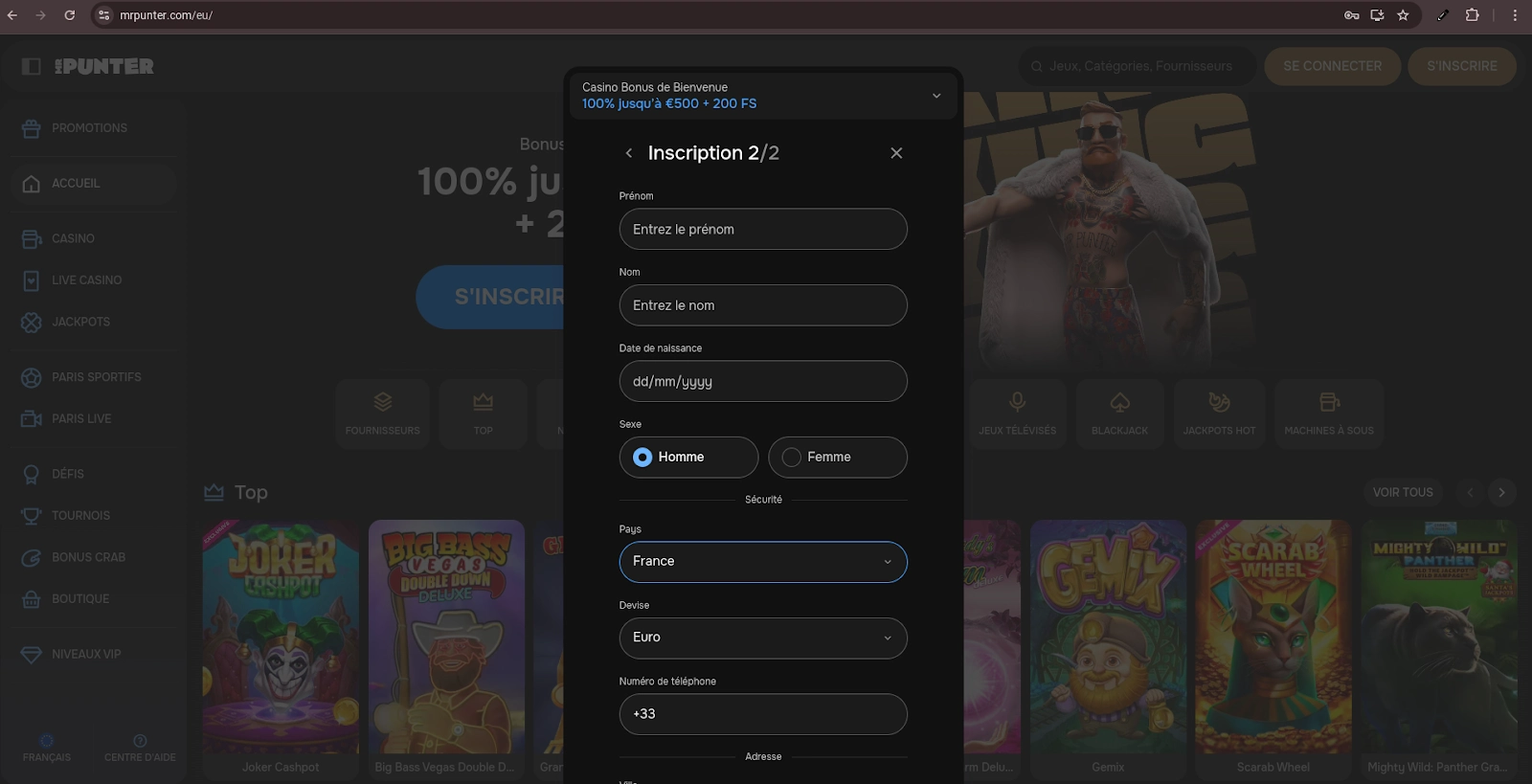Click the back arrow beside Inscription 2/2
This screenshot has width=1532, height=784.
(x=629, y=153)
